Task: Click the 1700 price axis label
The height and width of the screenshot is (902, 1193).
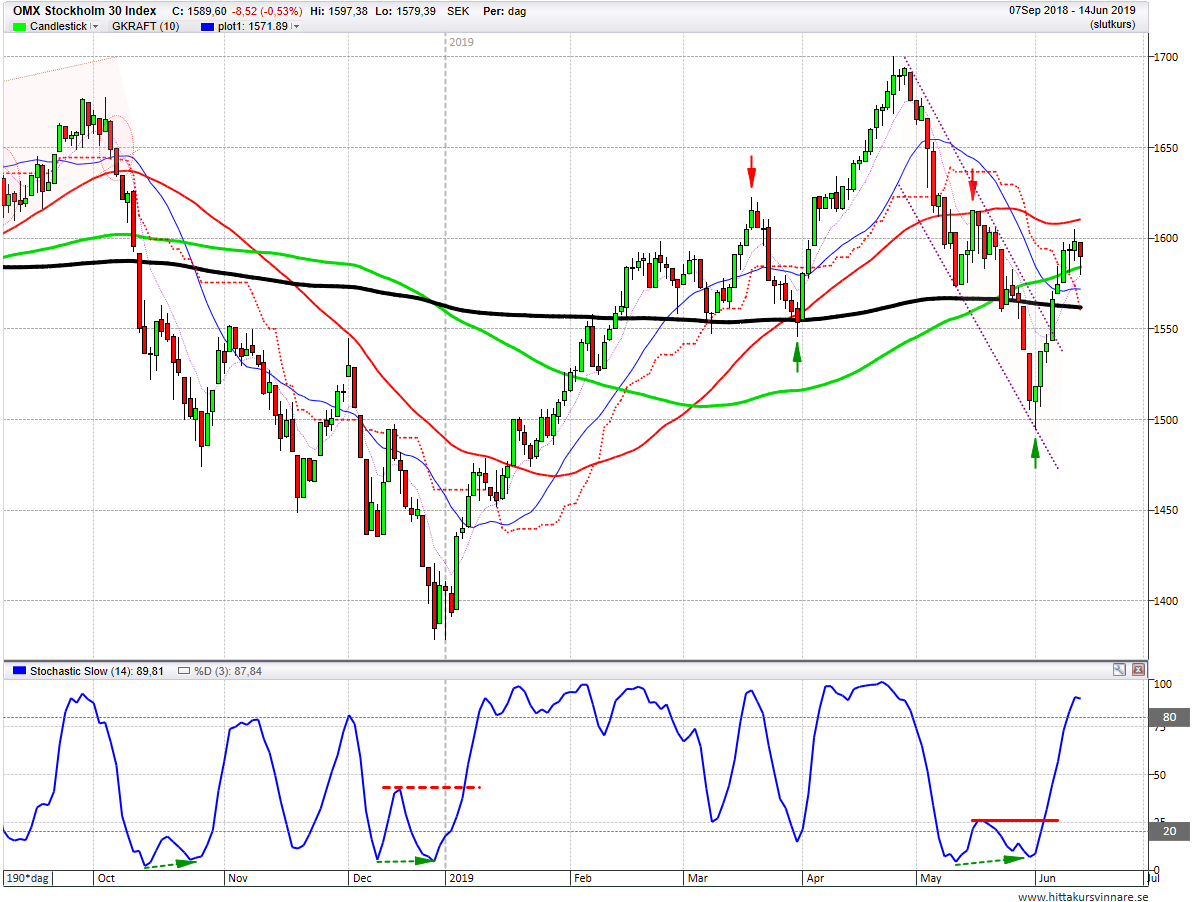Action: pyautogui.click(x=1166, y=57)
